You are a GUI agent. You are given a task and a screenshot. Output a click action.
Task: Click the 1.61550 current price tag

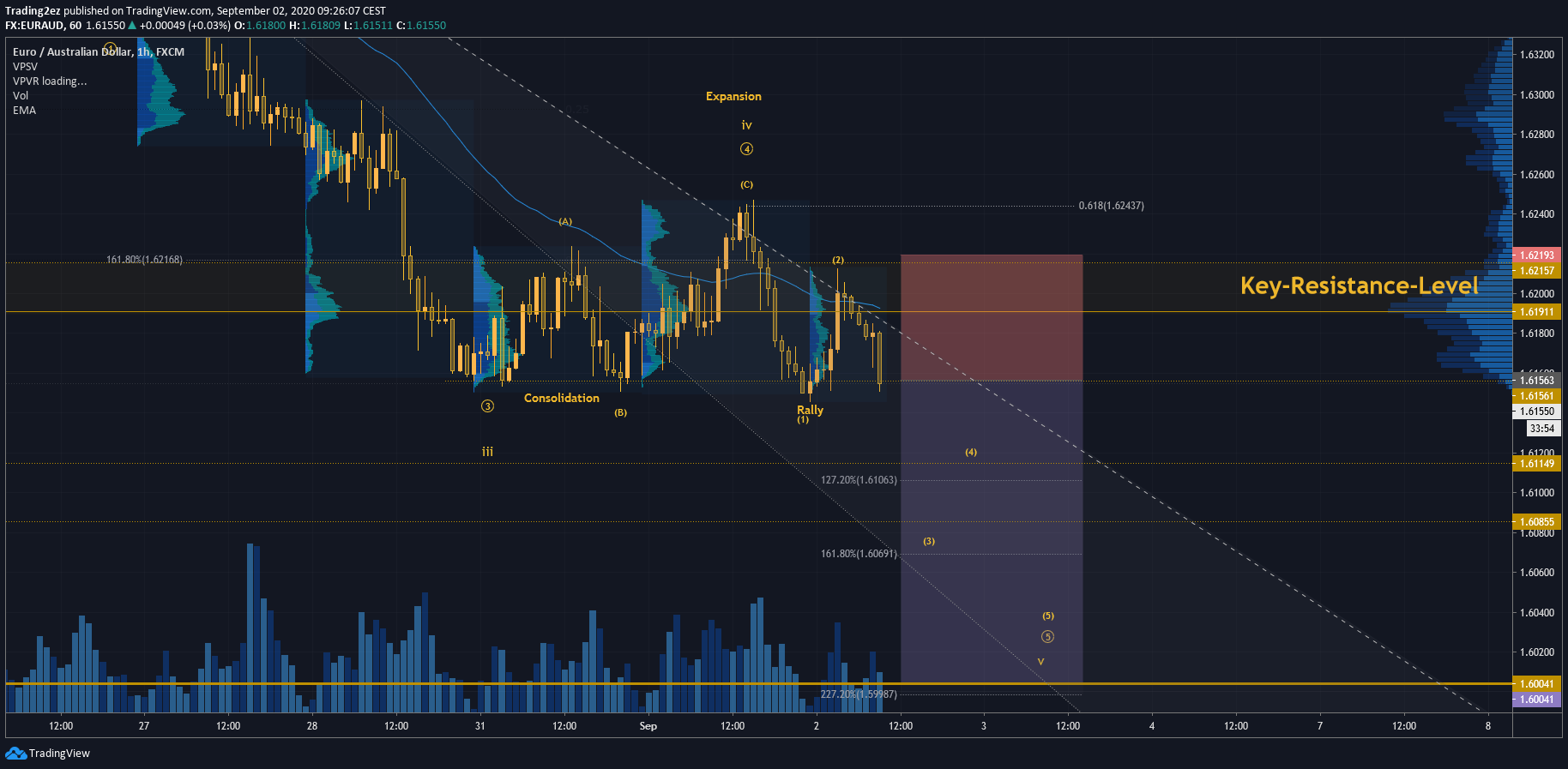pyautogui.click(x=1536, y=411)
